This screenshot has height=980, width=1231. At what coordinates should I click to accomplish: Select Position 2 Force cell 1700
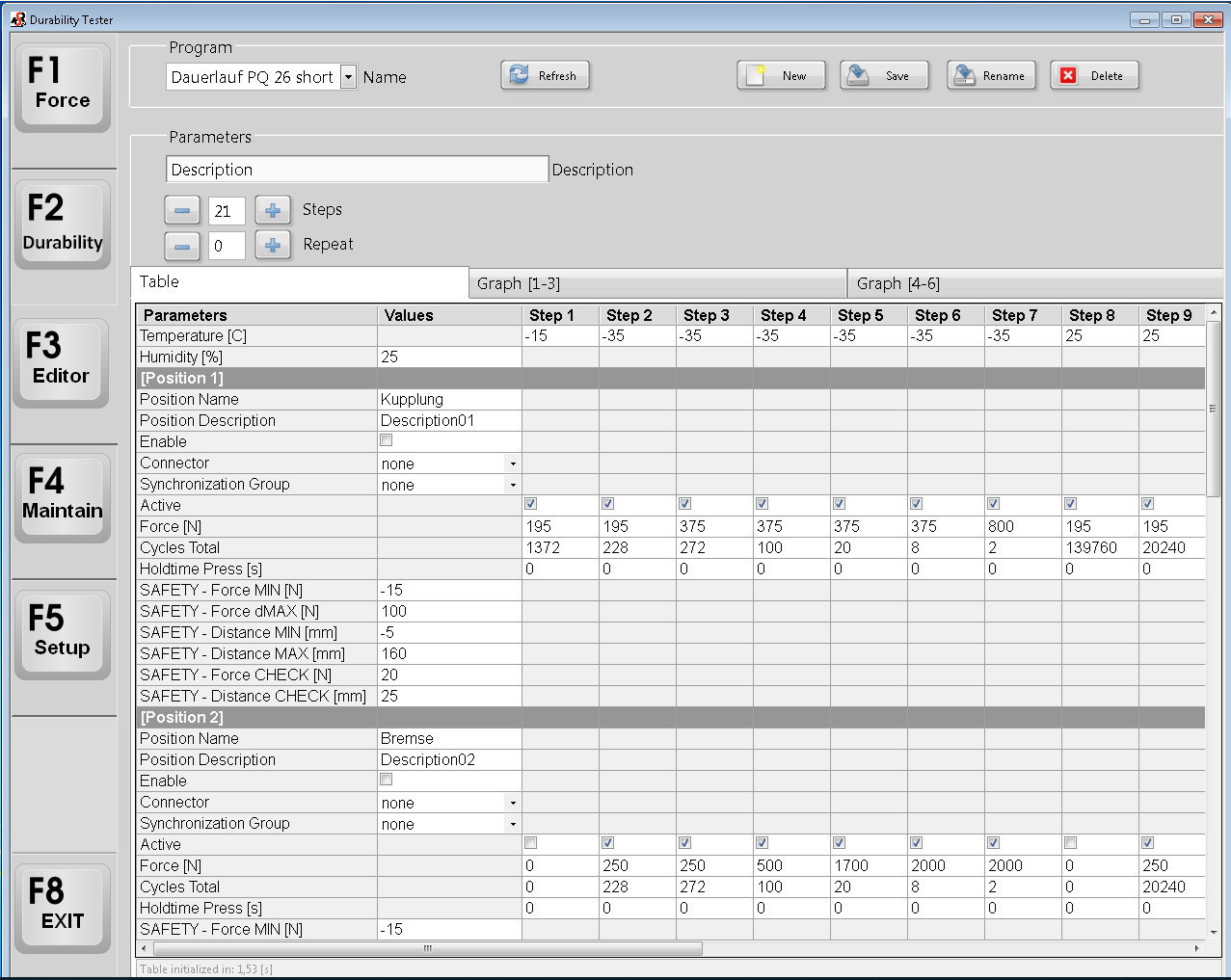(x=869, y=865)
